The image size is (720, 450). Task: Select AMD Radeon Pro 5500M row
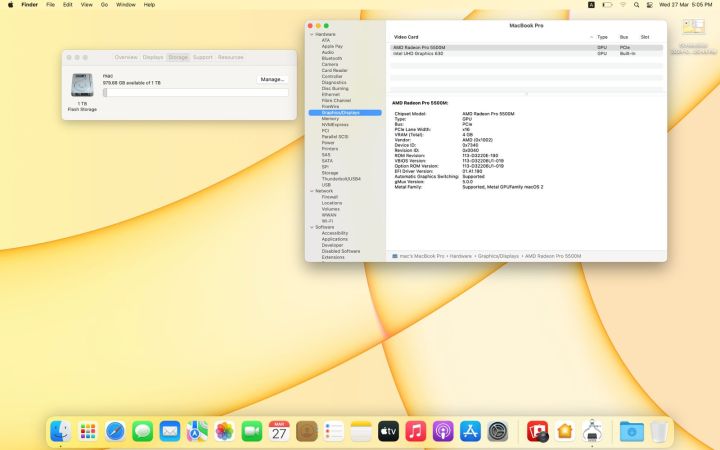[526, 48]
